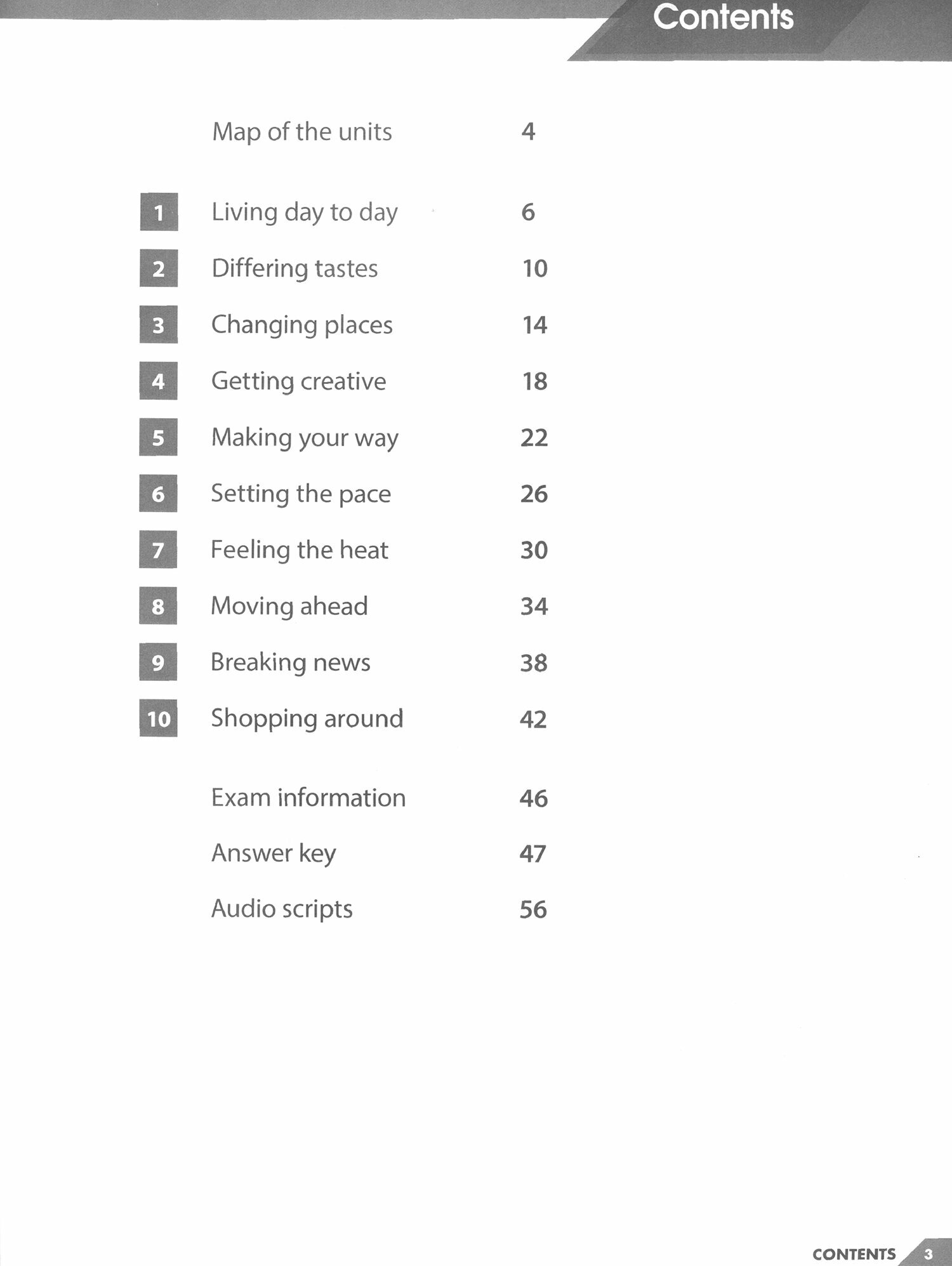This screenshot has width=952, height=1266.
Task: Jump to Getting creative unit
Action: point(298,381)
